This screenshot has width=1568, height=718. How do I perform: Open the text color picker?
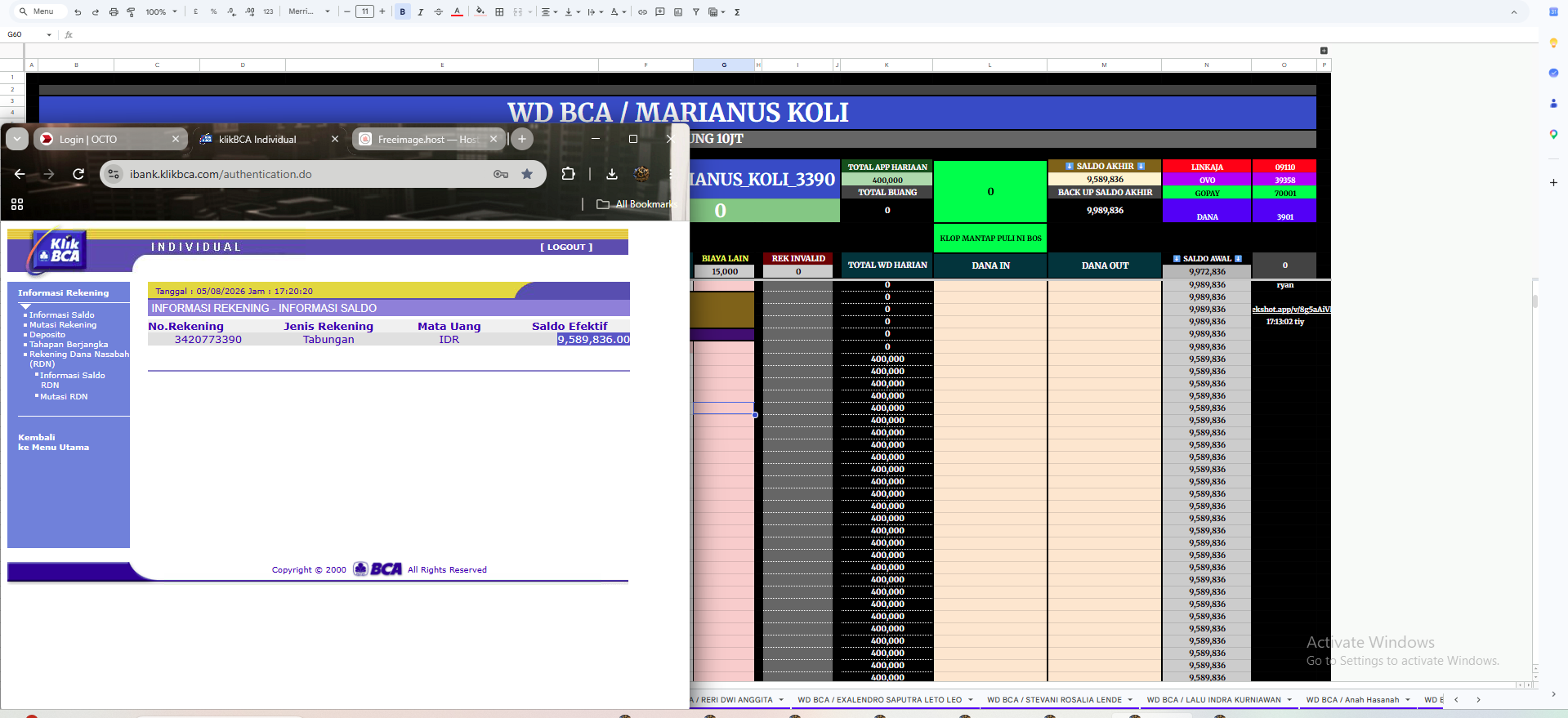coord(457,12)
